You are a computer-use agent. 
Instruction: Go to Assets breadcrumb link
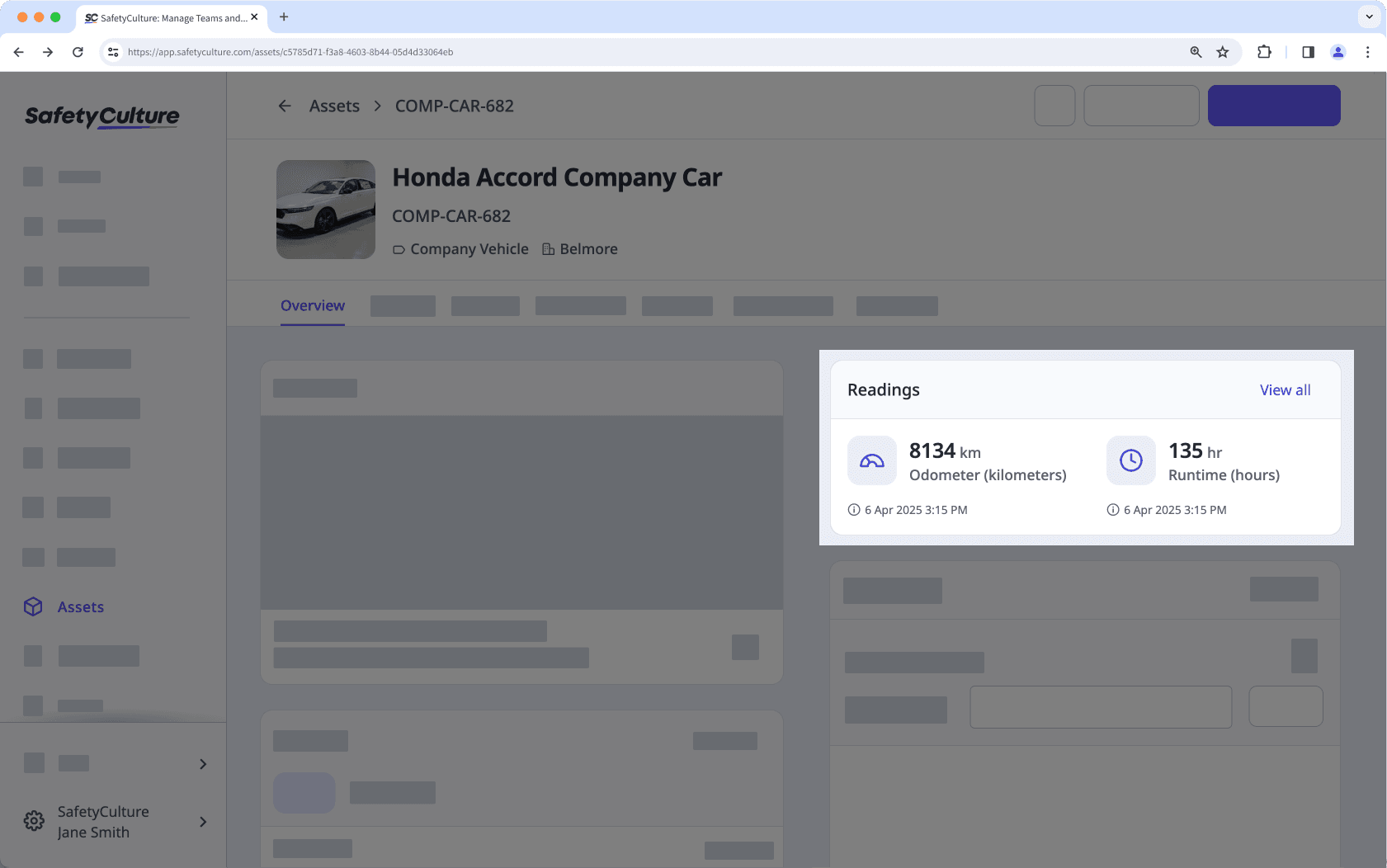click(334, 106)
